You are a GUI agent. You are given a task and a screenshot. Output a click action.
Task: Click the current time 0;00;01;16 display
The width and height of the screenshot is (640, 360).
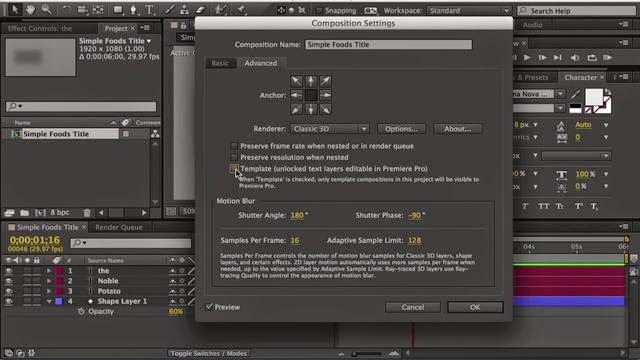click(35, 240)
